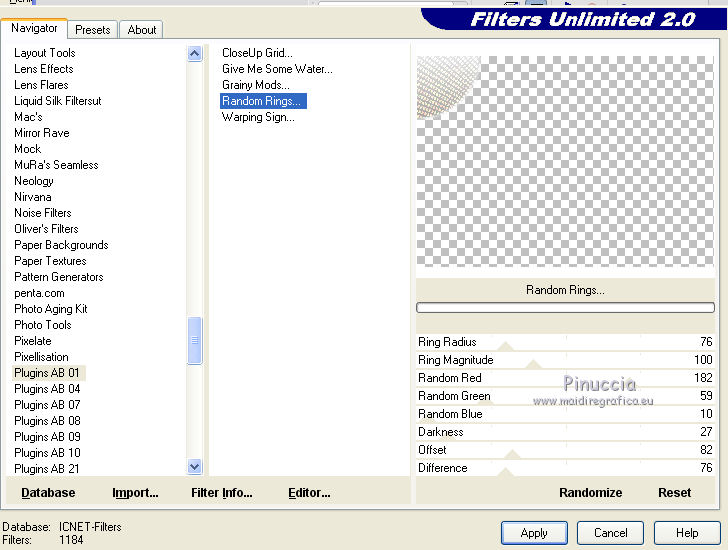728x550 pixels.
Task: Select Paper Backgrounds category
Action: pyautogui.click(x=61, y=245)
